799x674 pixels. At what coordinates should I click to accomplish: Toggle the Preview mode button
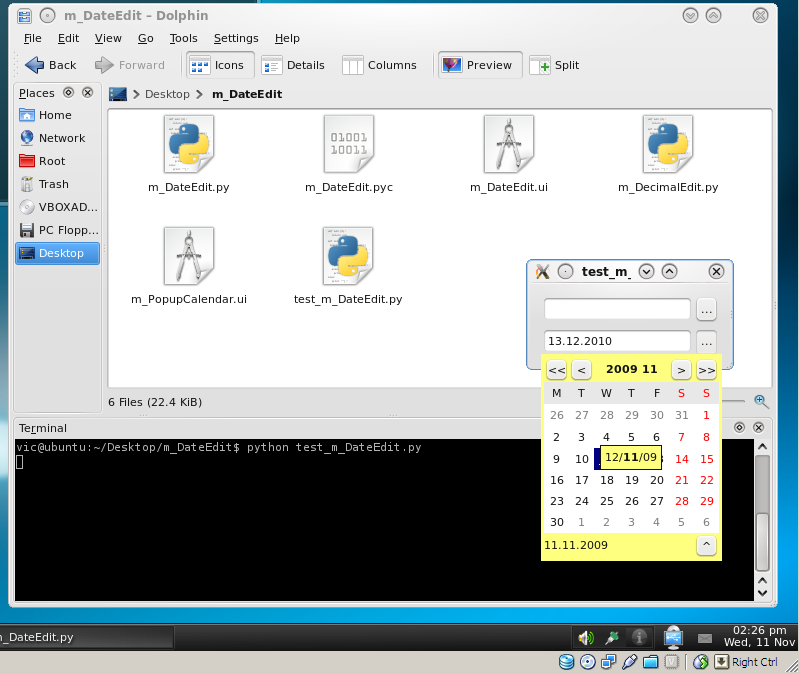pos(480,65)
